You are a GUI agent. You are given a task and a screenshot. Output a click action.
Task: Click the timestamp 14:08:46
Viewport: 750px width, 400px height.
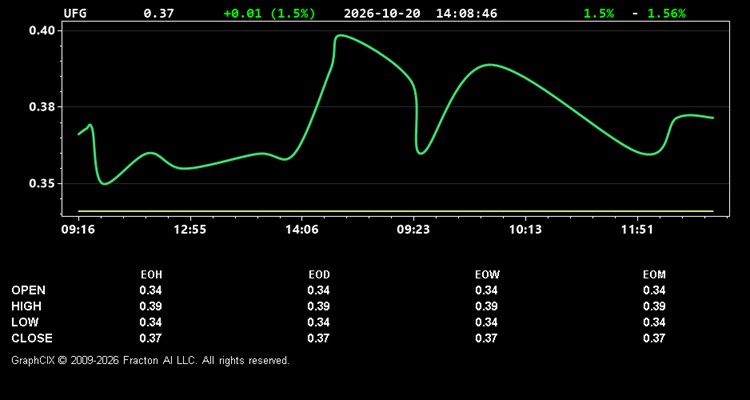(x=466, y=13)
